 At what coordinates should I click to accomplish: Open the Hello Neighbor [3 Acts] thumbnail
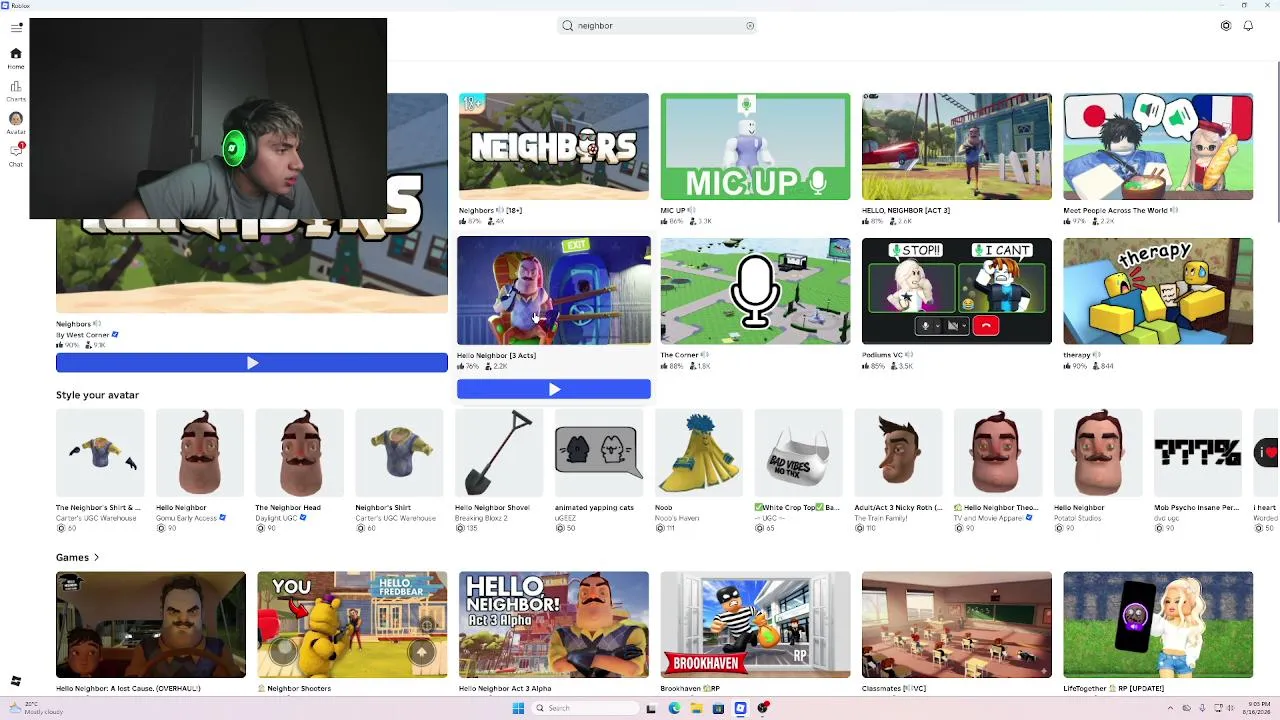(x=554, y=291)
